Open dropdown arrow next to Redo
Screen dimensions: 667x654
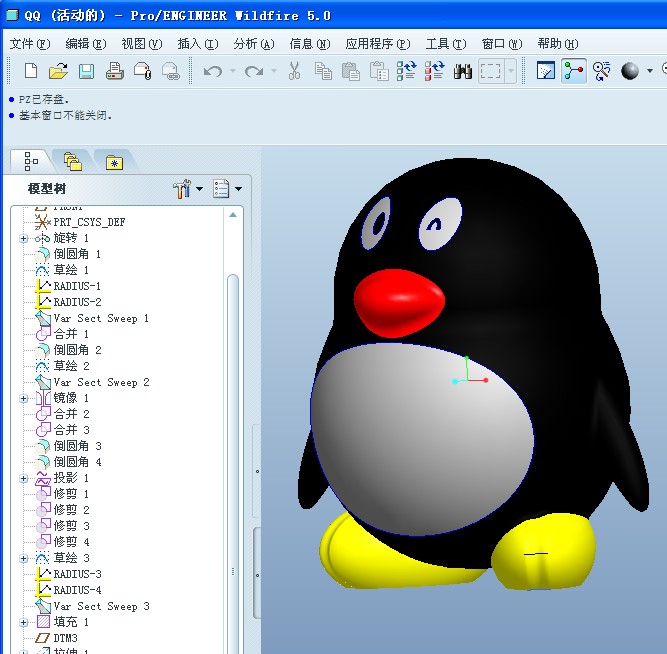click(x=274, y=71)
